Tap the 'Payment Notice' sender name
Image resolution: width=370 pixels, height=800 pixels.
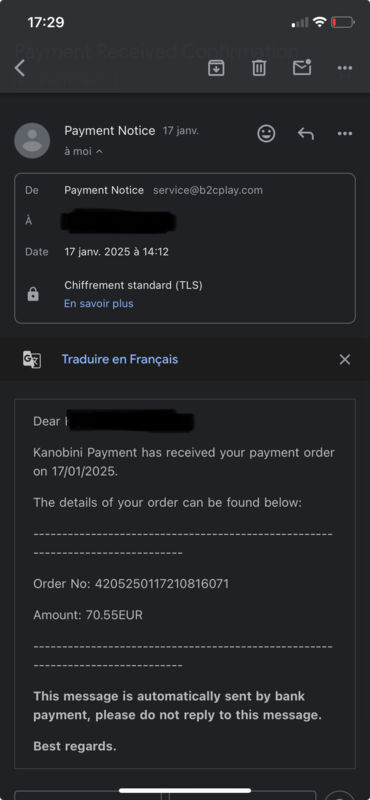(110, 131)
